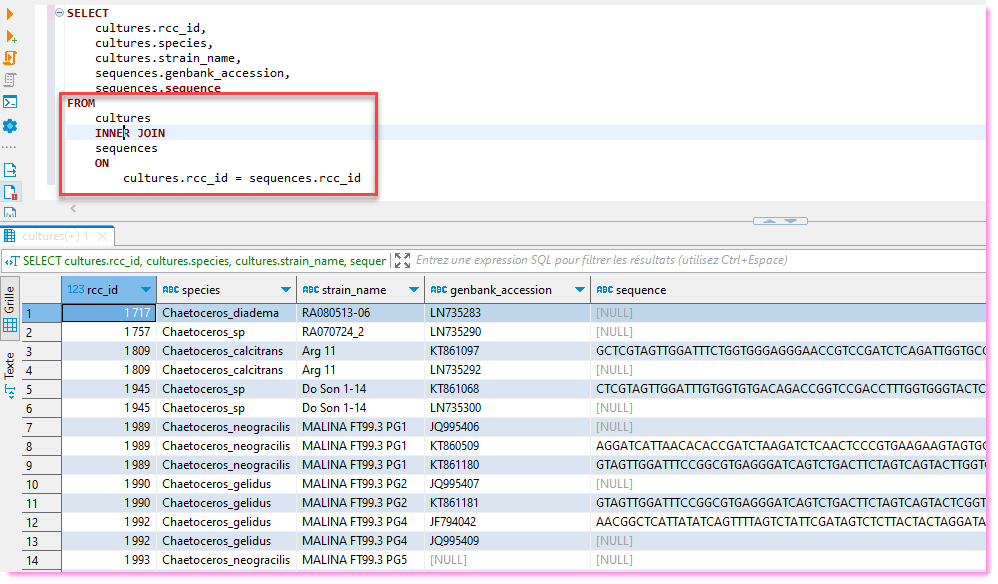
Task: Run the SQL query with the execute arrow
Action: coord(11,14)
